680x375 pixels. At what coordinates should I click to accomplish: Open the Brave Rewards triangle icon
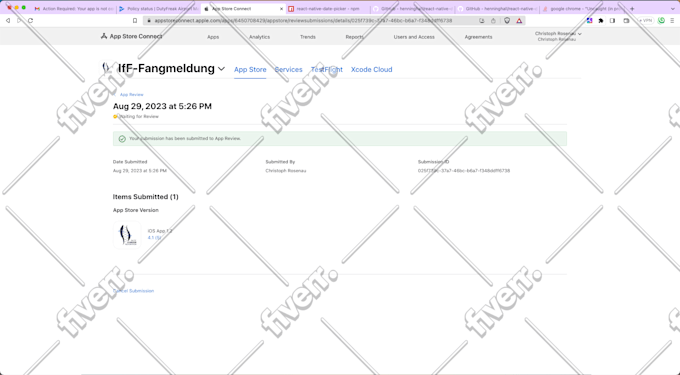[519, 20]
